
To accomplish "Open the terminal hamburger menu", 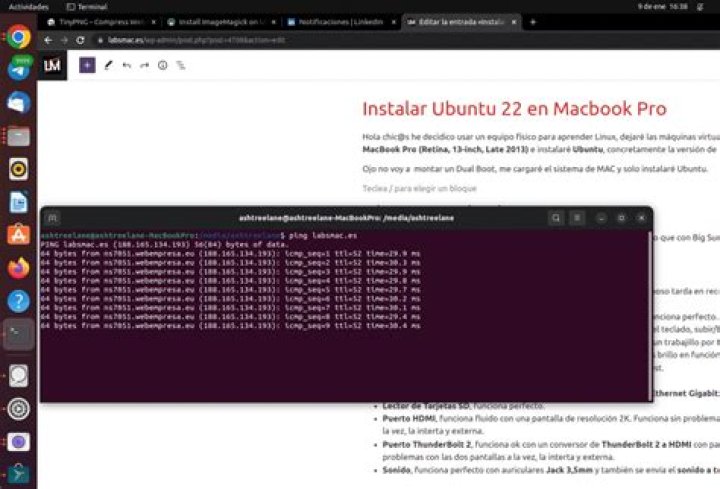I will click(x=577, y=218).
